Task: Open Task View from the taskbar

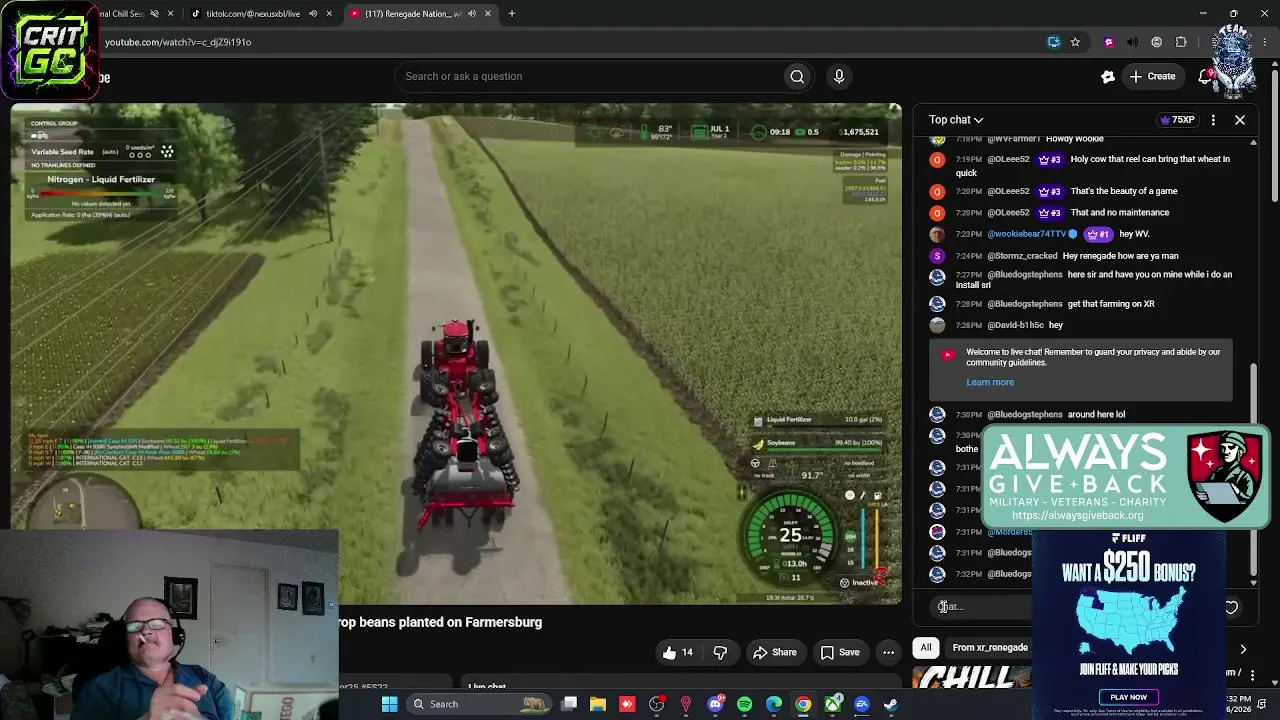Action: pos(569,704)
